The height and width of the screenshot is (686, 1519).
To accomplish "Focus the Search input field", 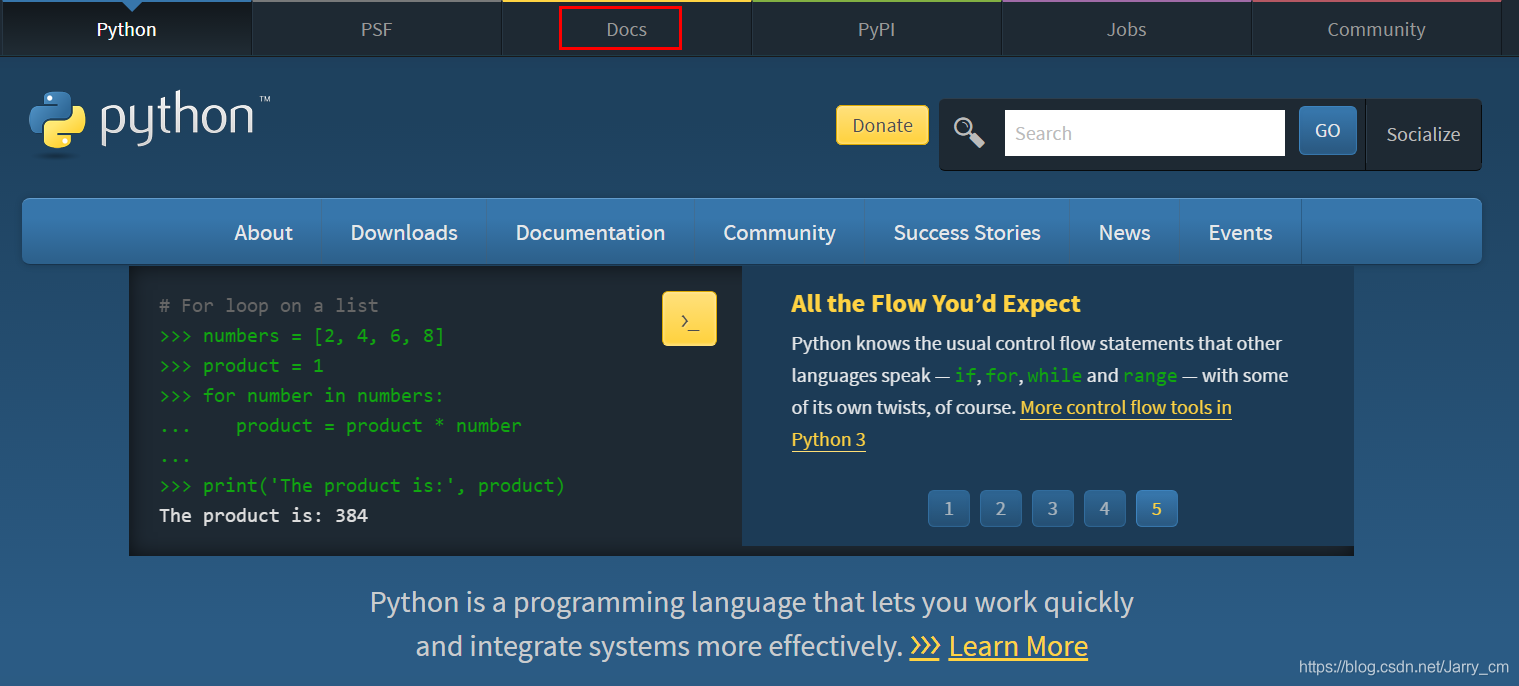I will coord(1144,133).
